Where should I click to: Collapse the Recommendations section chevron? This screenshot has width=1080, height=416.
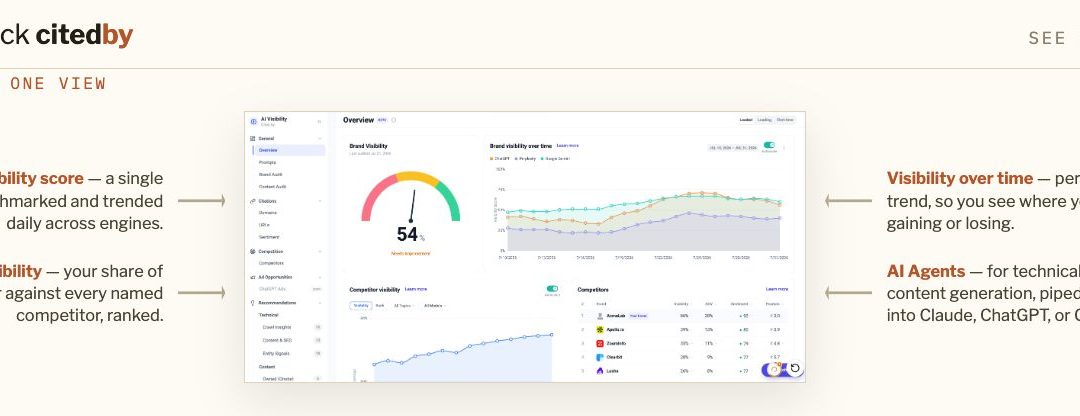[320, 302]
